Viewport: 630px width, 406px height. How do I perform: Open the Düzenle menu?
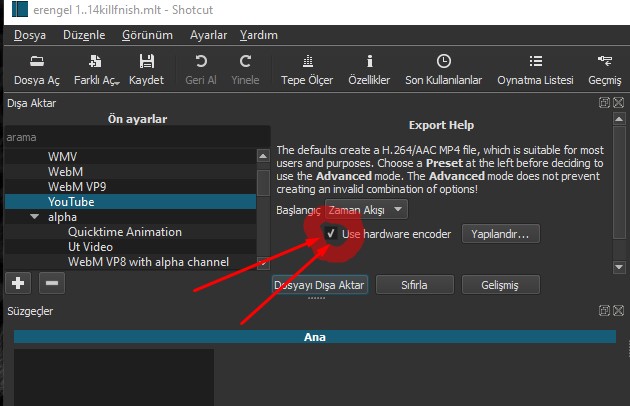pos(84,35)
